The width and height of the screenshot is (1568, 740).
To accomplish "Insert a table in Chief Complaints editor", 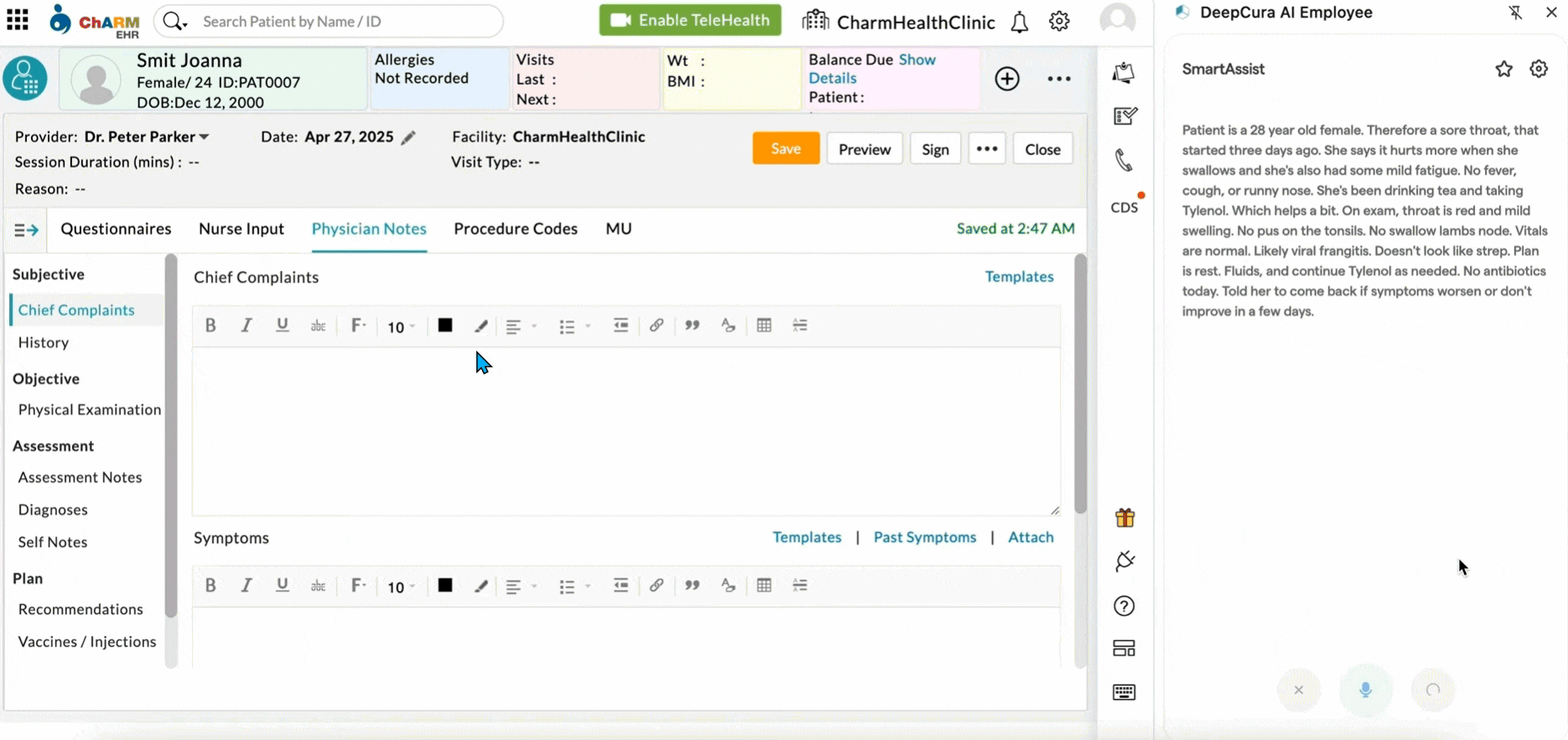I will point(764,326).
